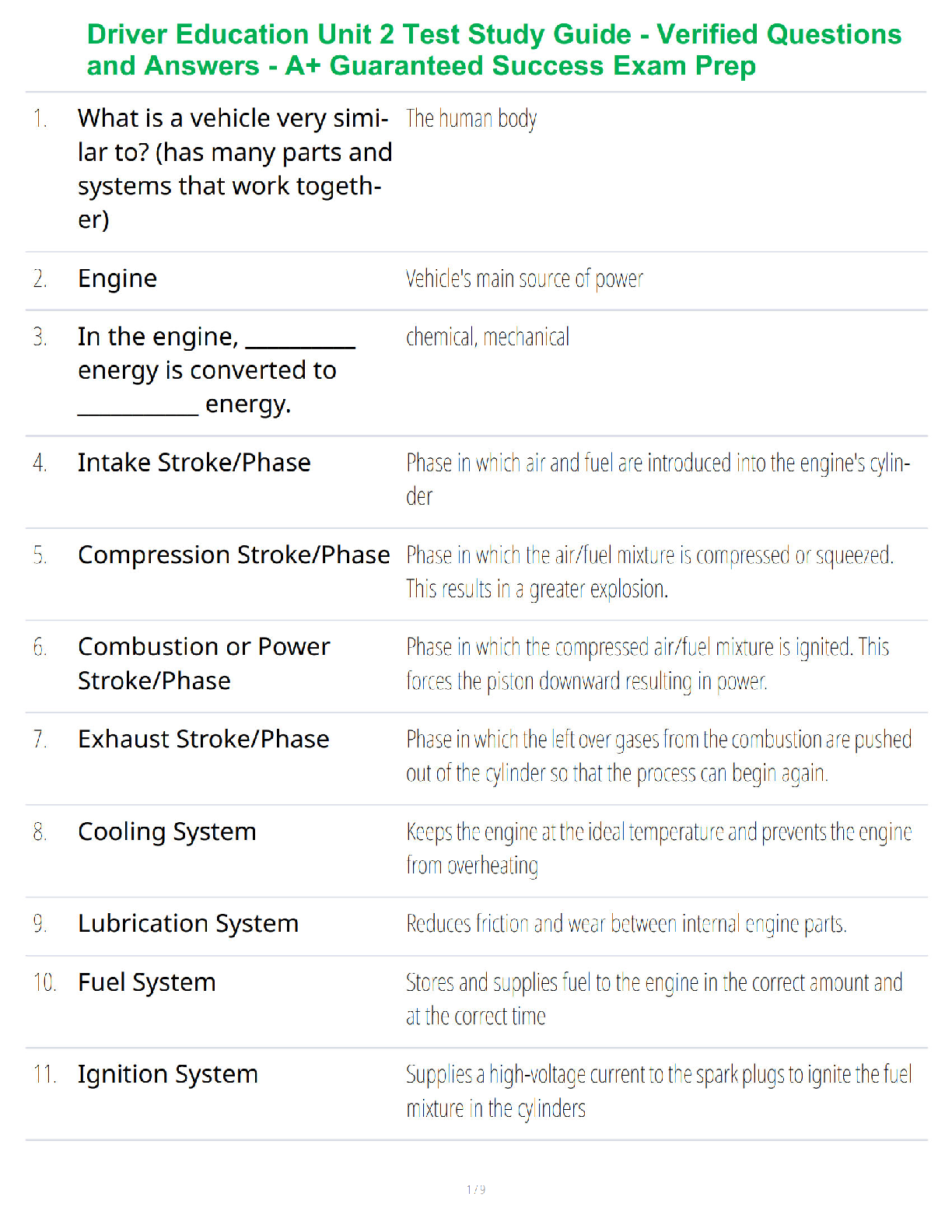
Task: Select 'Combustion or Power Stroke/Phase' term
Action: coord(204,663)
